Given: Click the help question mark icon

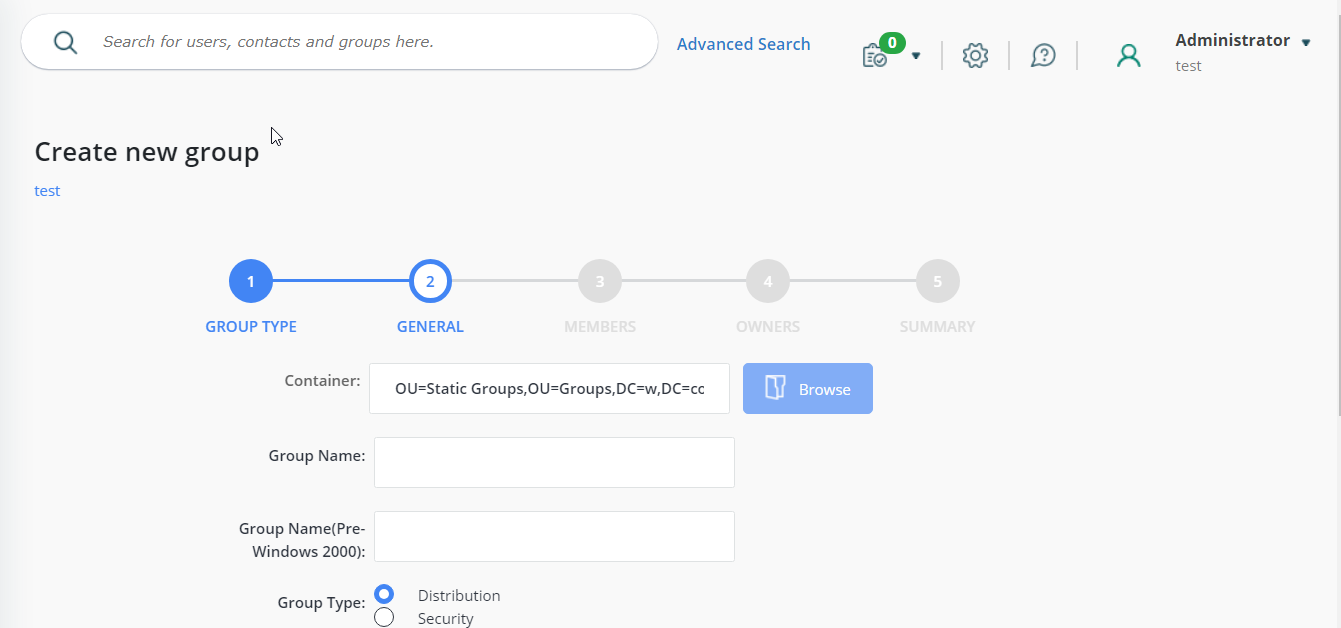Looking at the screenshot, I should pos(1043,55).
